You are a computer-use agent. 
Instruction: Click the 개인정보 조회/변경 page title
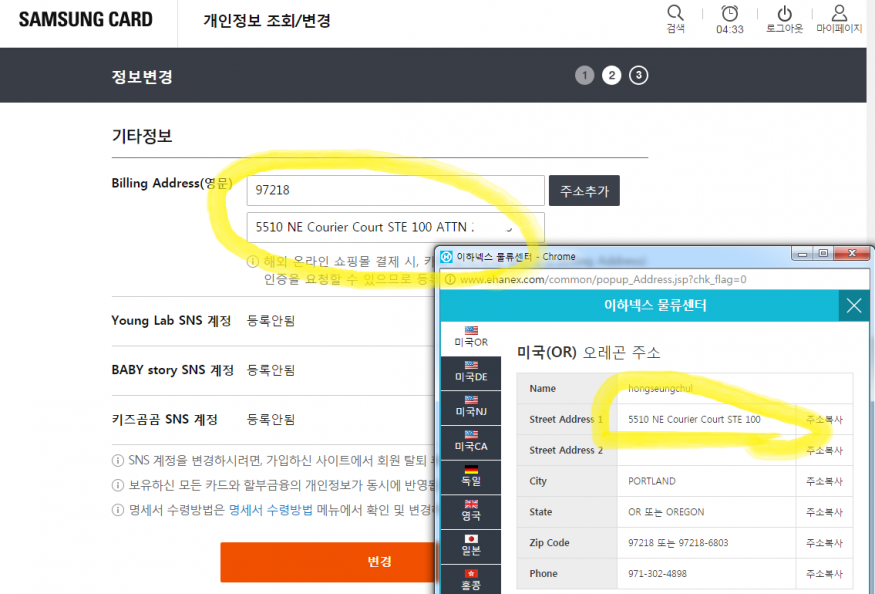coord(267,21)
